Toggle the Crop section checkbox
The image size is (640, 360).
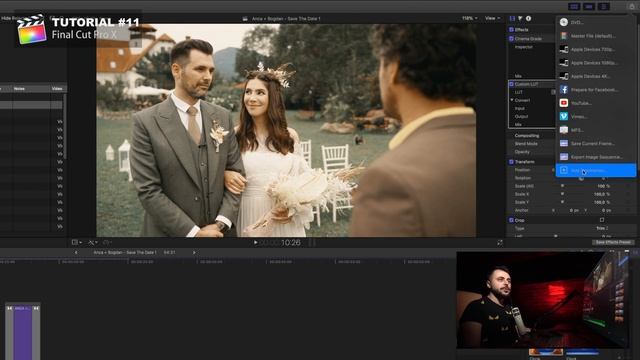click(511, 220)
